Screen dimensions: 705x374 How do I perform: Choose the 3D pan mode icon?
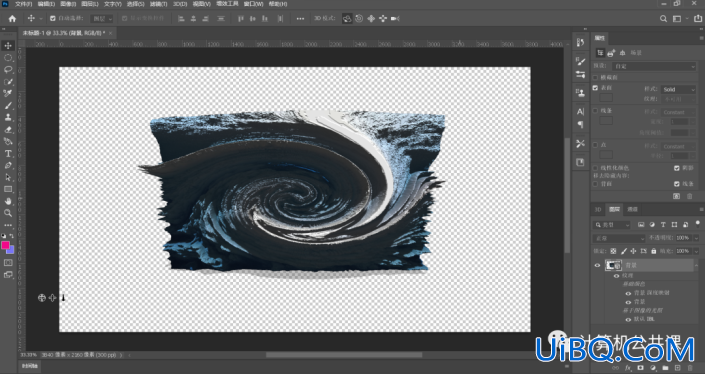click(371, 18)
